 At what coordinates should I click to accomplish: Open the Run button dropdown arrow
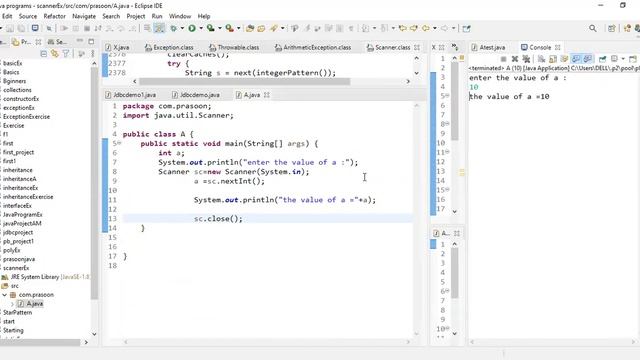pyautogui.click(x=200, y=28)
